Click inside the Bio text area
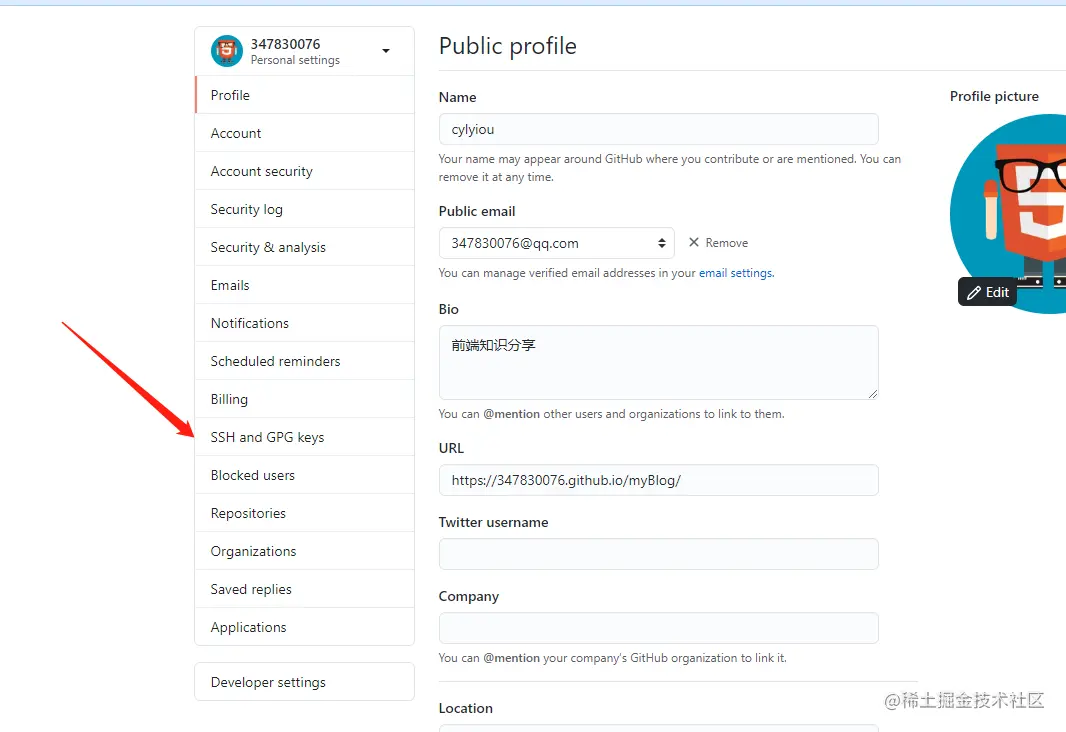Image resolution: width=1066 pixels, height=732 pixels. (x=659, y=362)
